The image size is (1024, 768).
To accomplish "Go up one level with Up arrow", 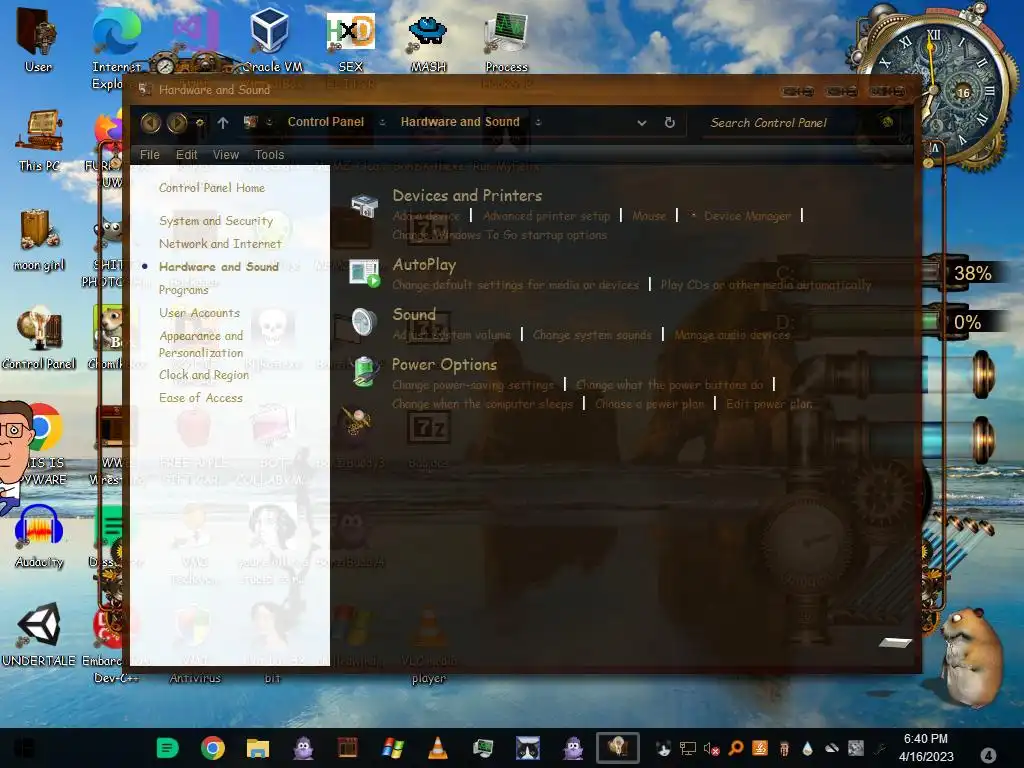I will coord(223,123).
